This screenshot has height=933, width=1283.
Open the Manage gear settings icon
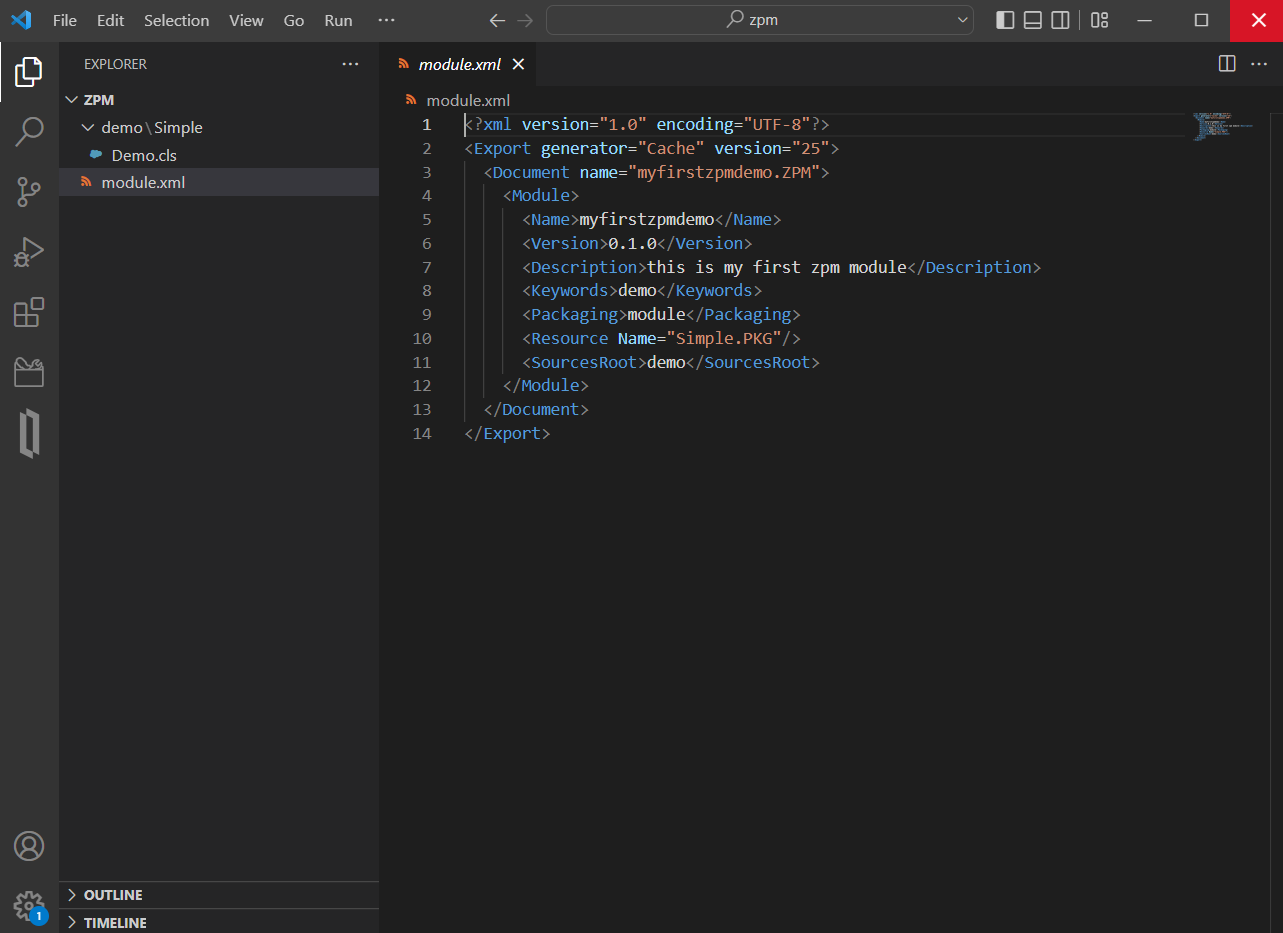pyautogui.click(x=29, y=905)
